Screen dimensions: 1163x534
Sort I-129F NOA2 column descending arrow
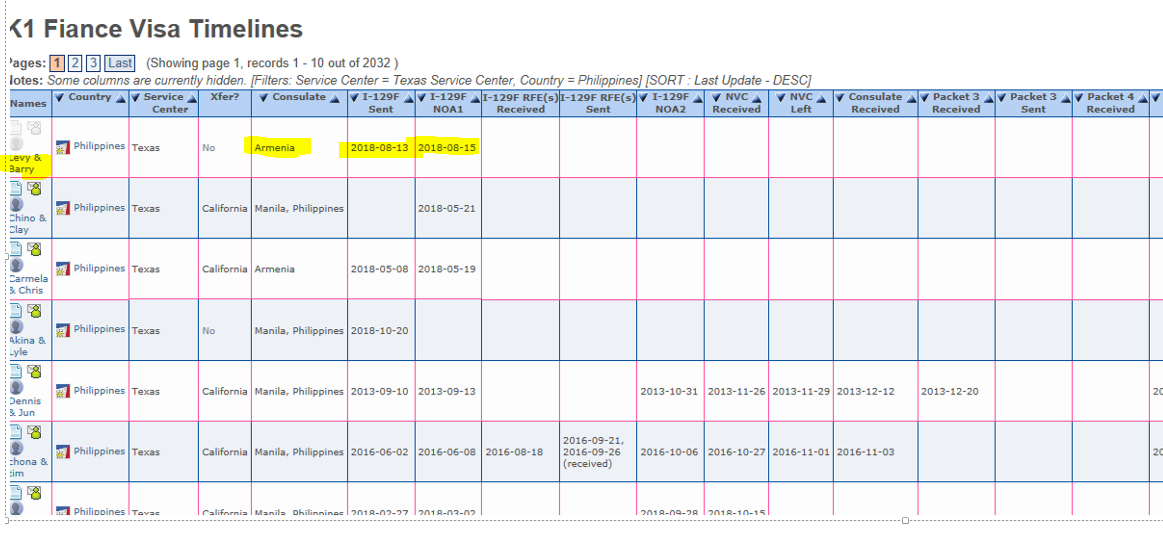(643, 97)
